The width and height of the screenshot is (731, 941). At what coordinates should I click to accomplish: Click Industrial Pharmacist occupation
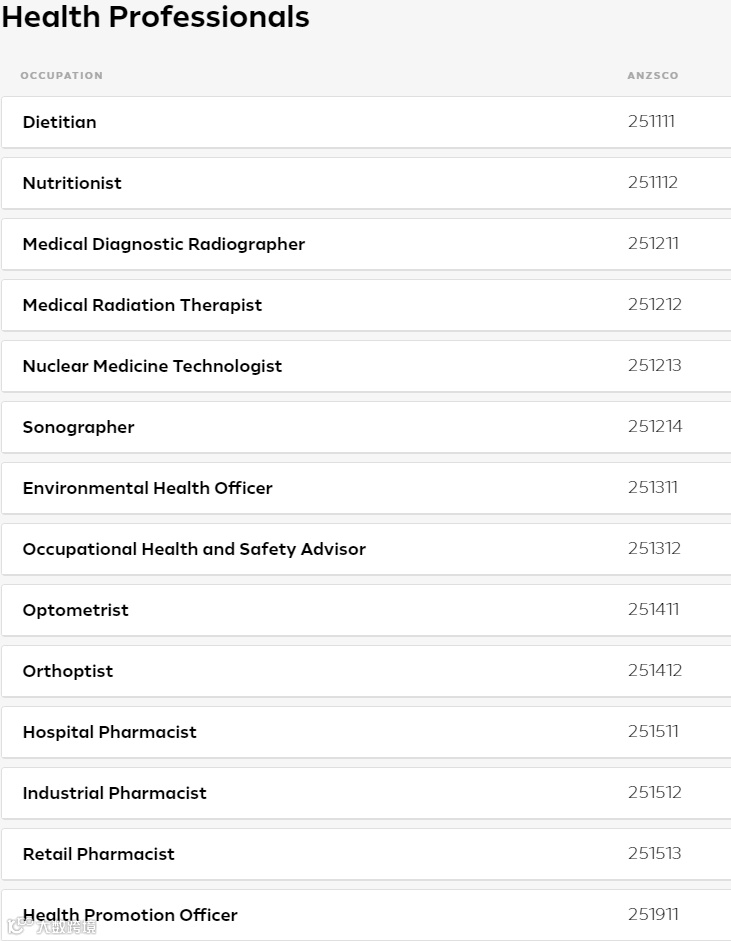pyautogui.click(x=115, y=793)
